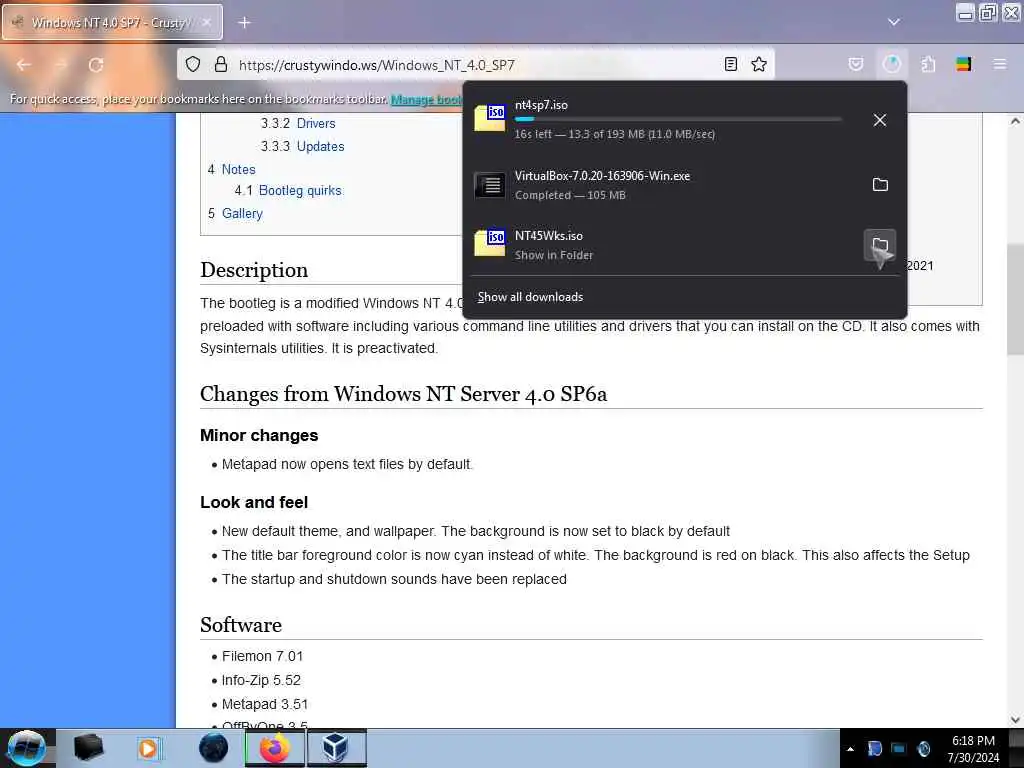The width and height of the screenshot is (1024, 768).
Task: Launch the media player taskbar icon
Action: click(x=148, y=748)
